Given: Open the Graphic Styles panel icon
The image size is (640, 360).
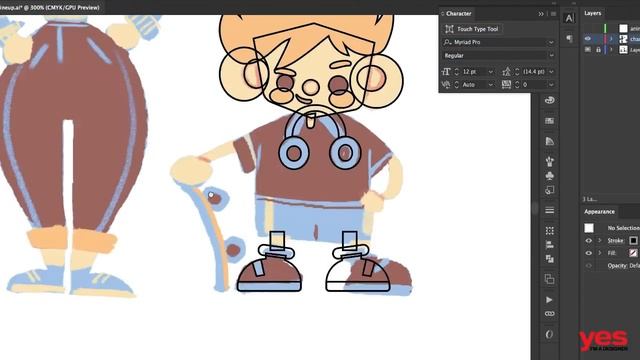Looking at the screenshot, I should [x=549, y=190].
